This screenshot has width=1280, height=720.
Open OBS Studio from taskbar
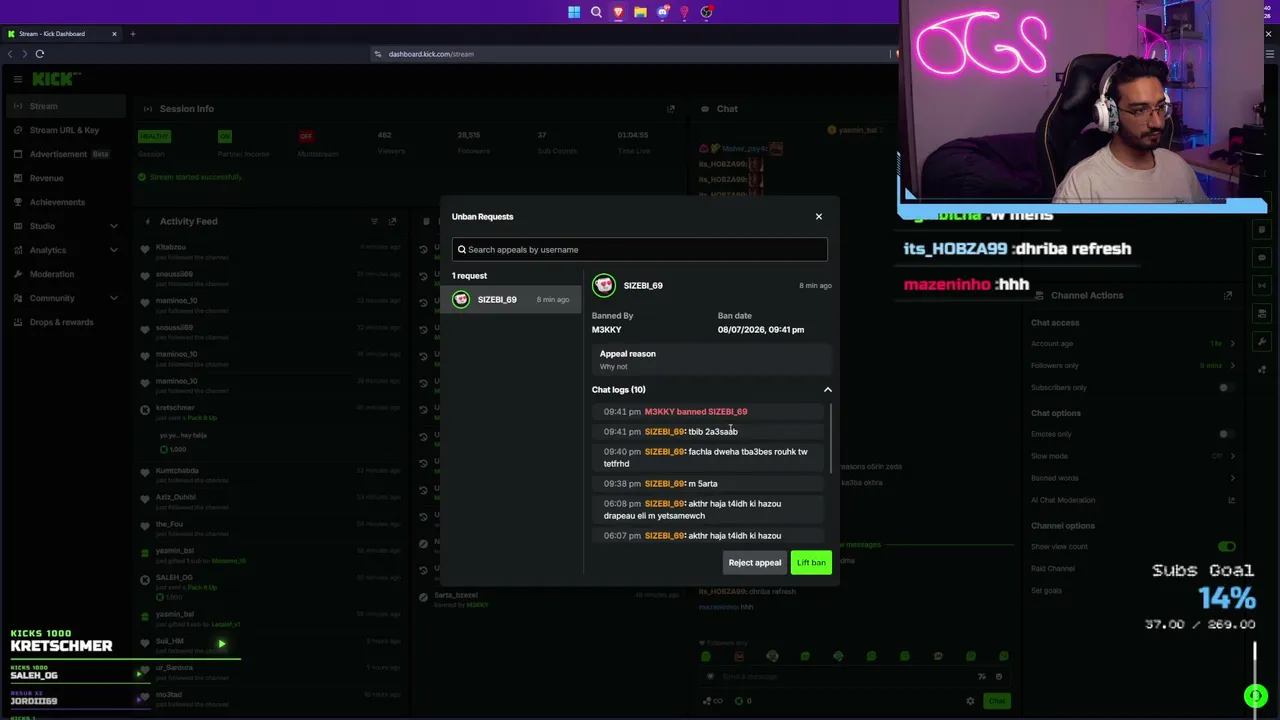(706, 12)
